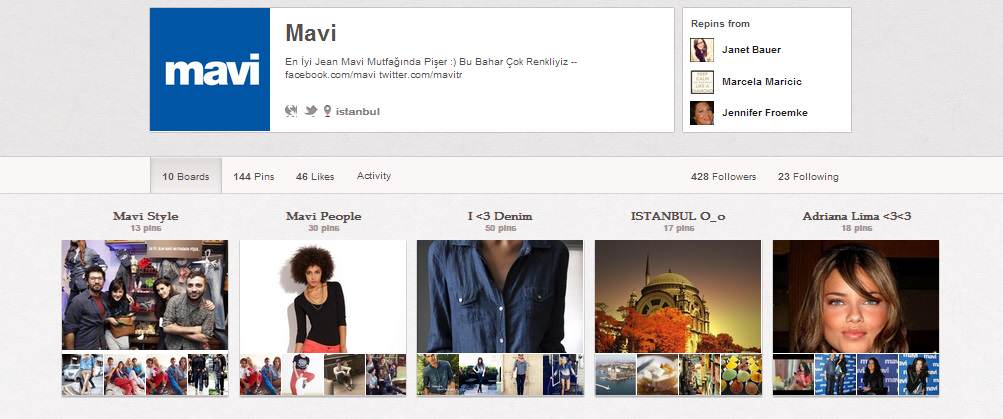
Task: Select the '30 pins' count under Mavi People
Action: point(323,228)
